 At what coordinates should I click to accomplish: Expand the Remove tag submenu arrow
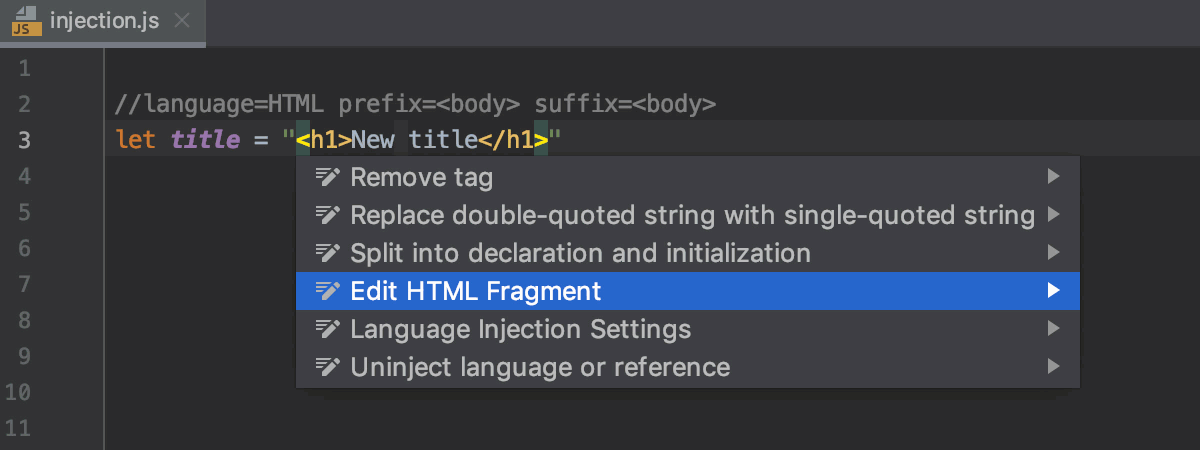[1052, 178]
